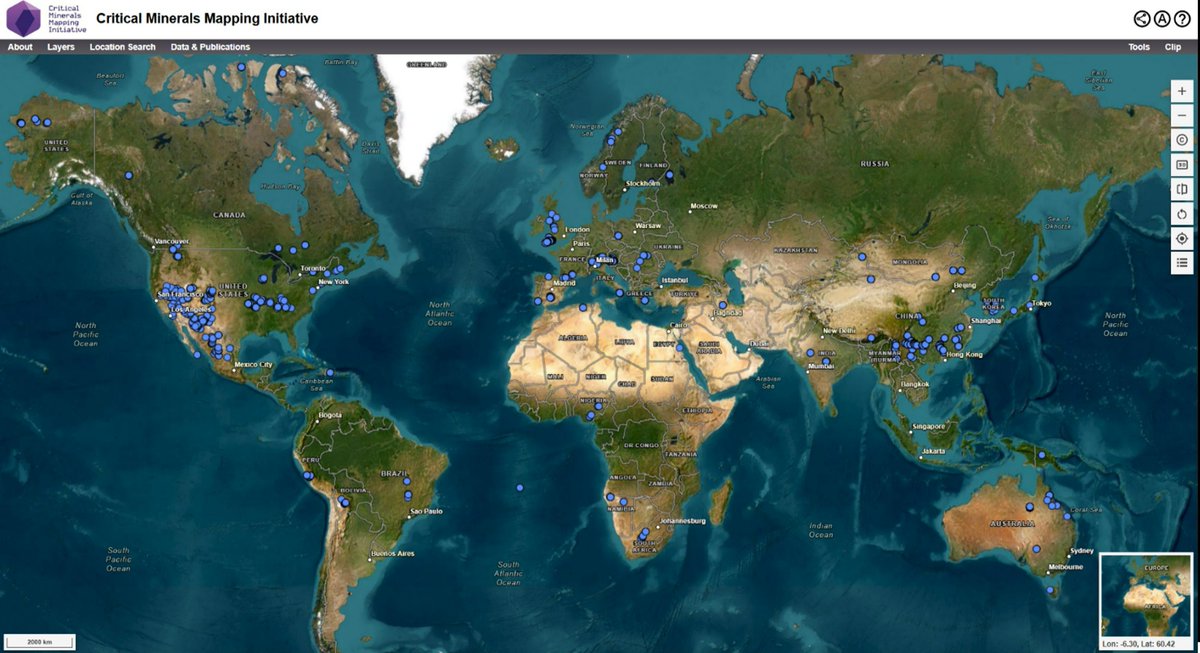Open Data & Publications menu
Screen dimensions: 1200x653
click(x=210, y=47)
